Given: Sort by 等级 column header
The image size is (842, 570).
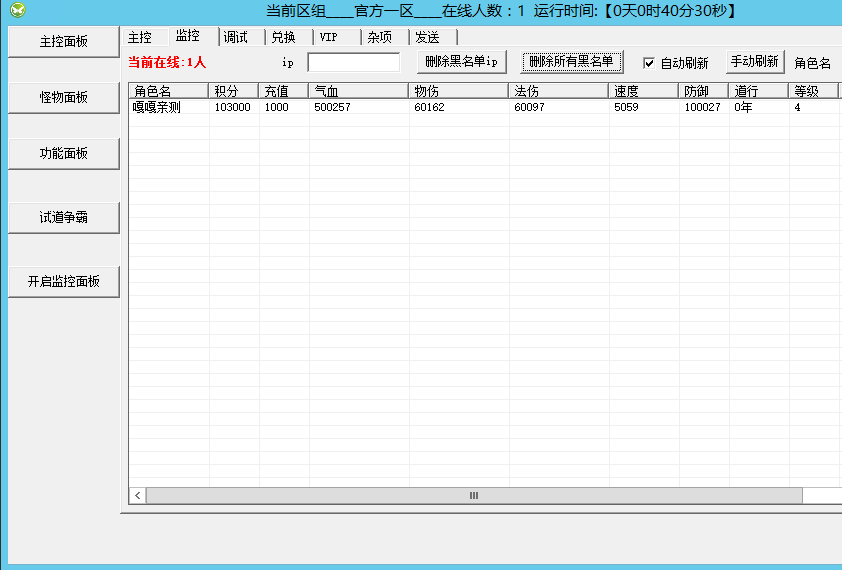Looking at the screenshot, I should [814, 91].
